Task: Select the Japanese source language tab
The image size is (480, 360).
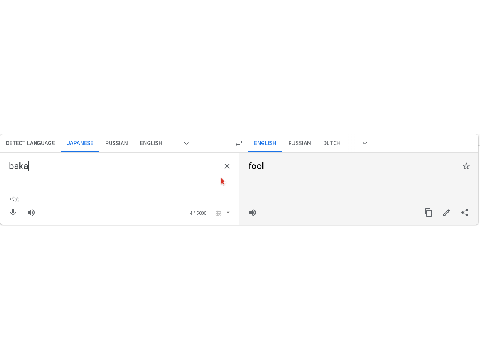Action: [x=80, y=143]
